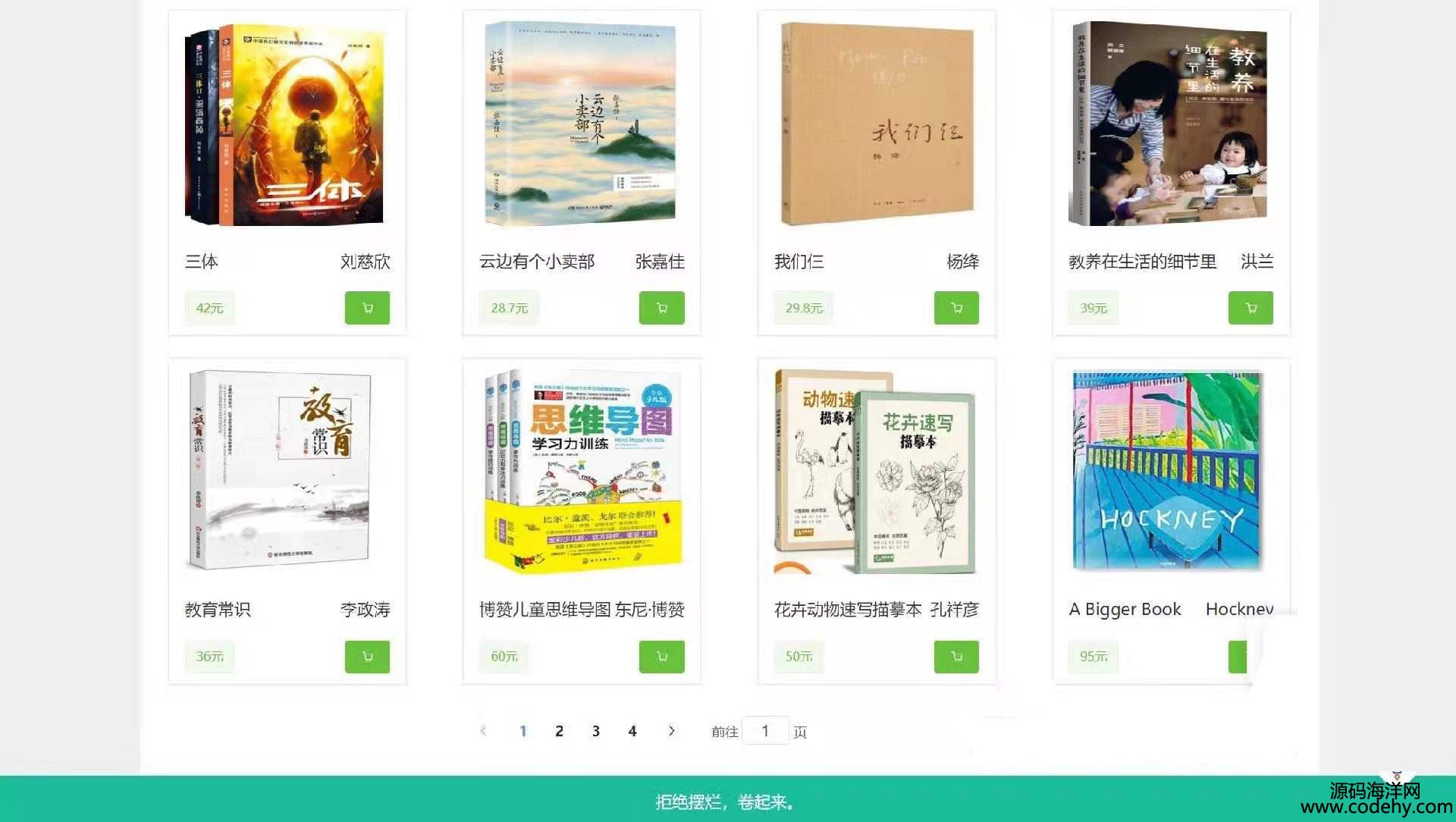Click the previous page left chevron

point(483,731)
